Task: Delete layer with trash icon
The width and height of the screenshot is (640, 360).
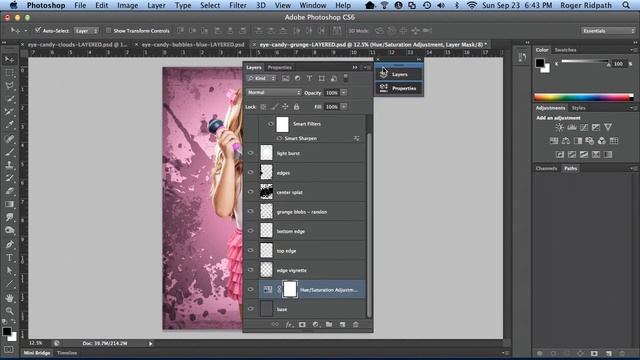Action: coord(356,324)
